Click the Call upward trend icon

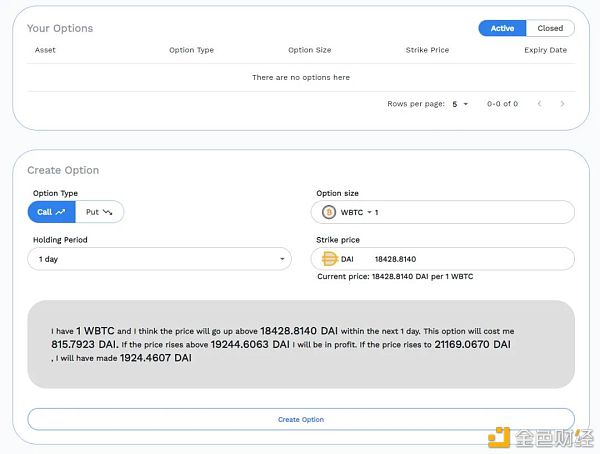coord(60,212)
